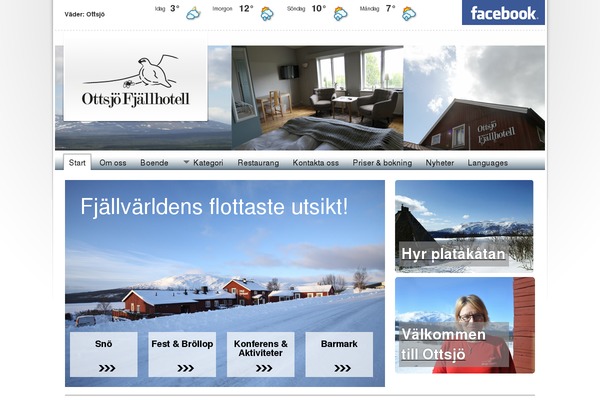Click today's weather cloud icon
Screen dimensions: 600x400
pyautogui.click(x=193, y=13)
